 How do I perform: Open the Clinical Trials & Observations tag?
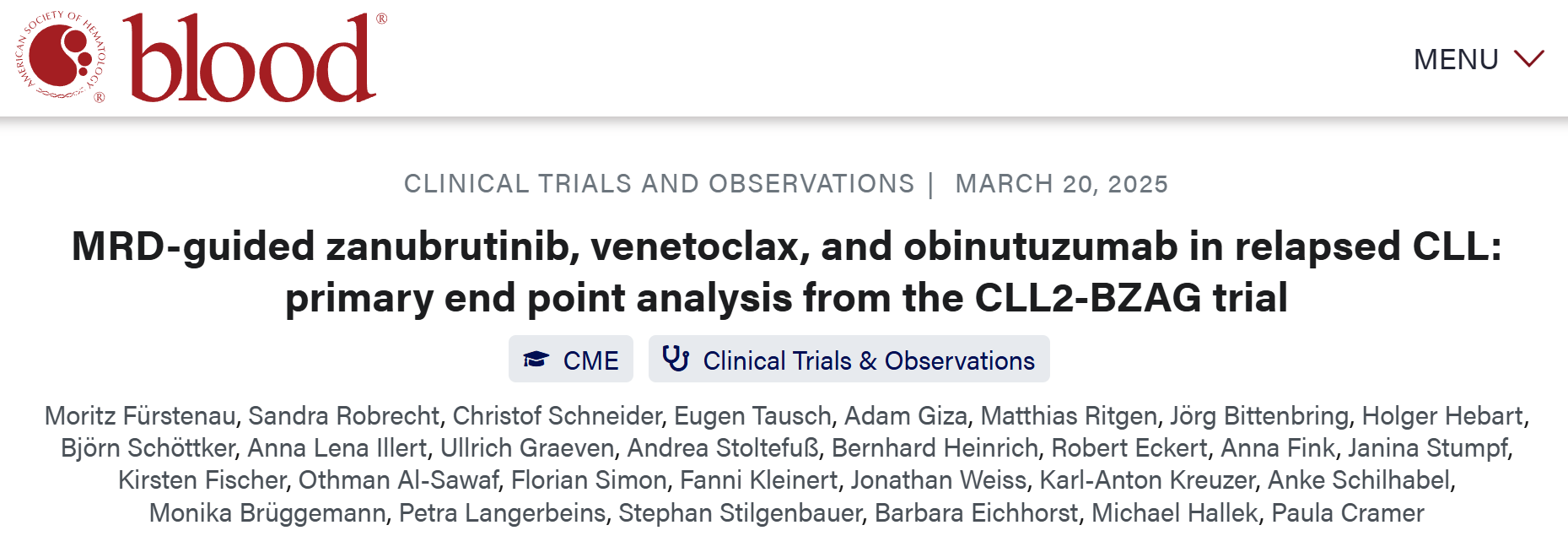[x=868, y=360]
